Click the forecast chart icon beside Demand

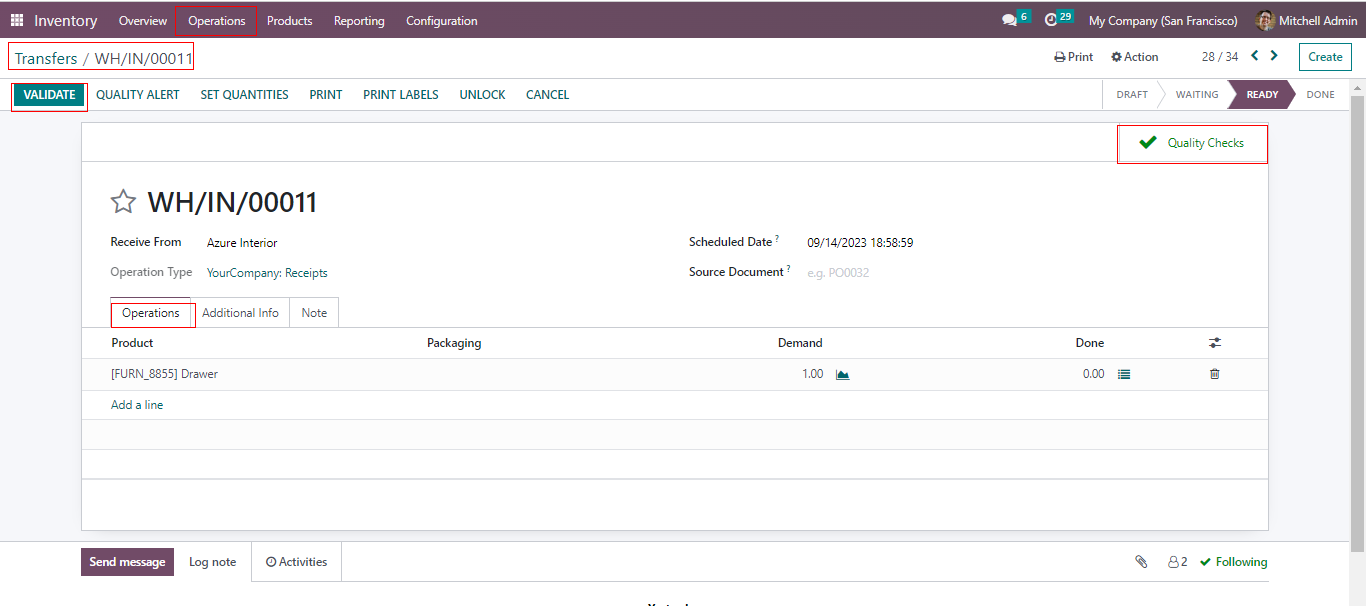[x=842, y=374]
